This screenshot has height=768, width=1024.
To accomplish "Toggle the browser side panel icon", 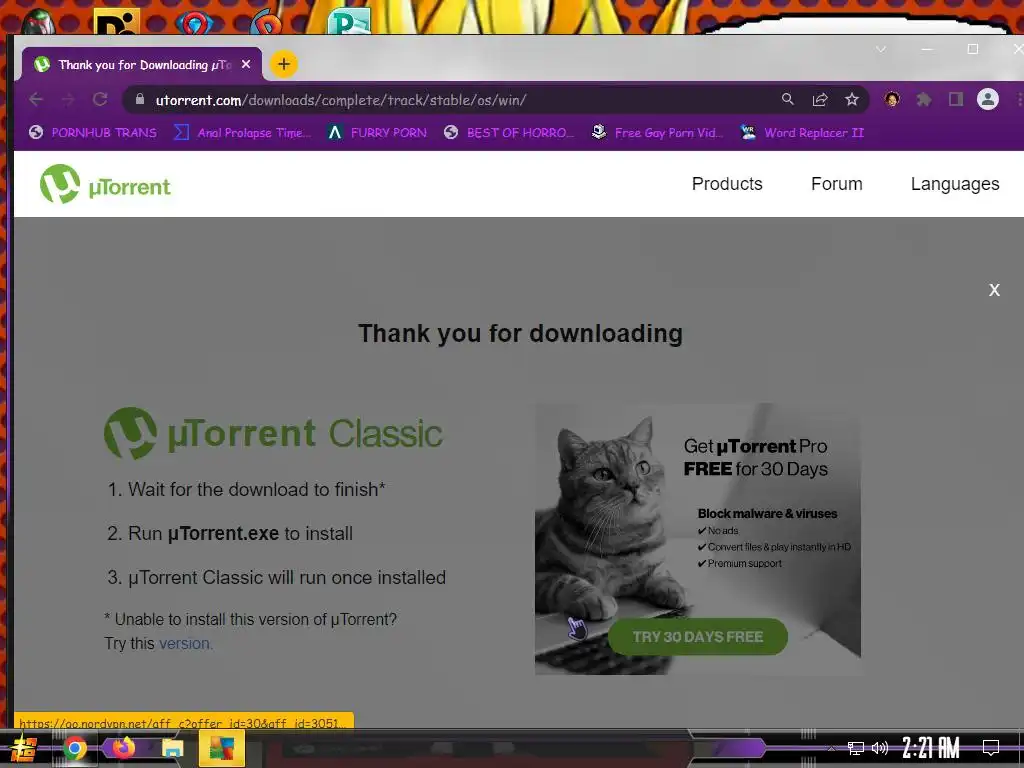I will pos(955,99).
